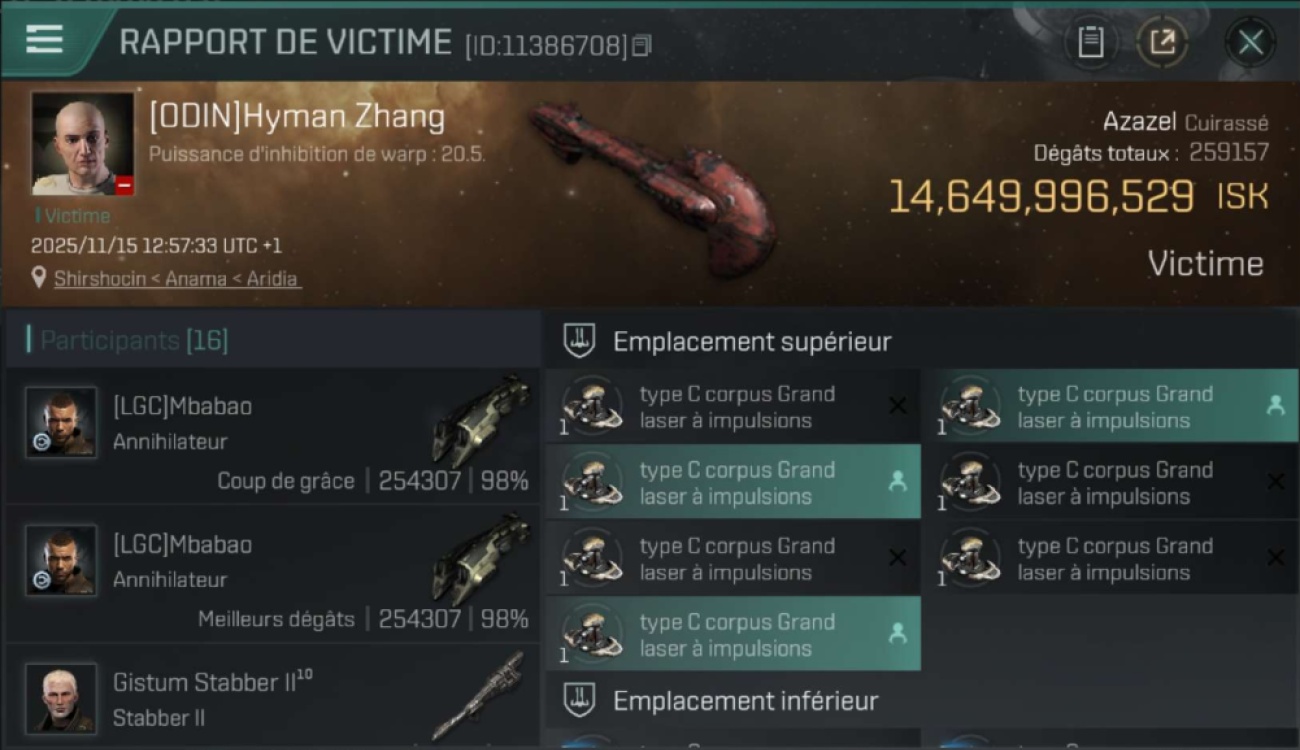Click the destroyed first laser module row

pos(733,406)
